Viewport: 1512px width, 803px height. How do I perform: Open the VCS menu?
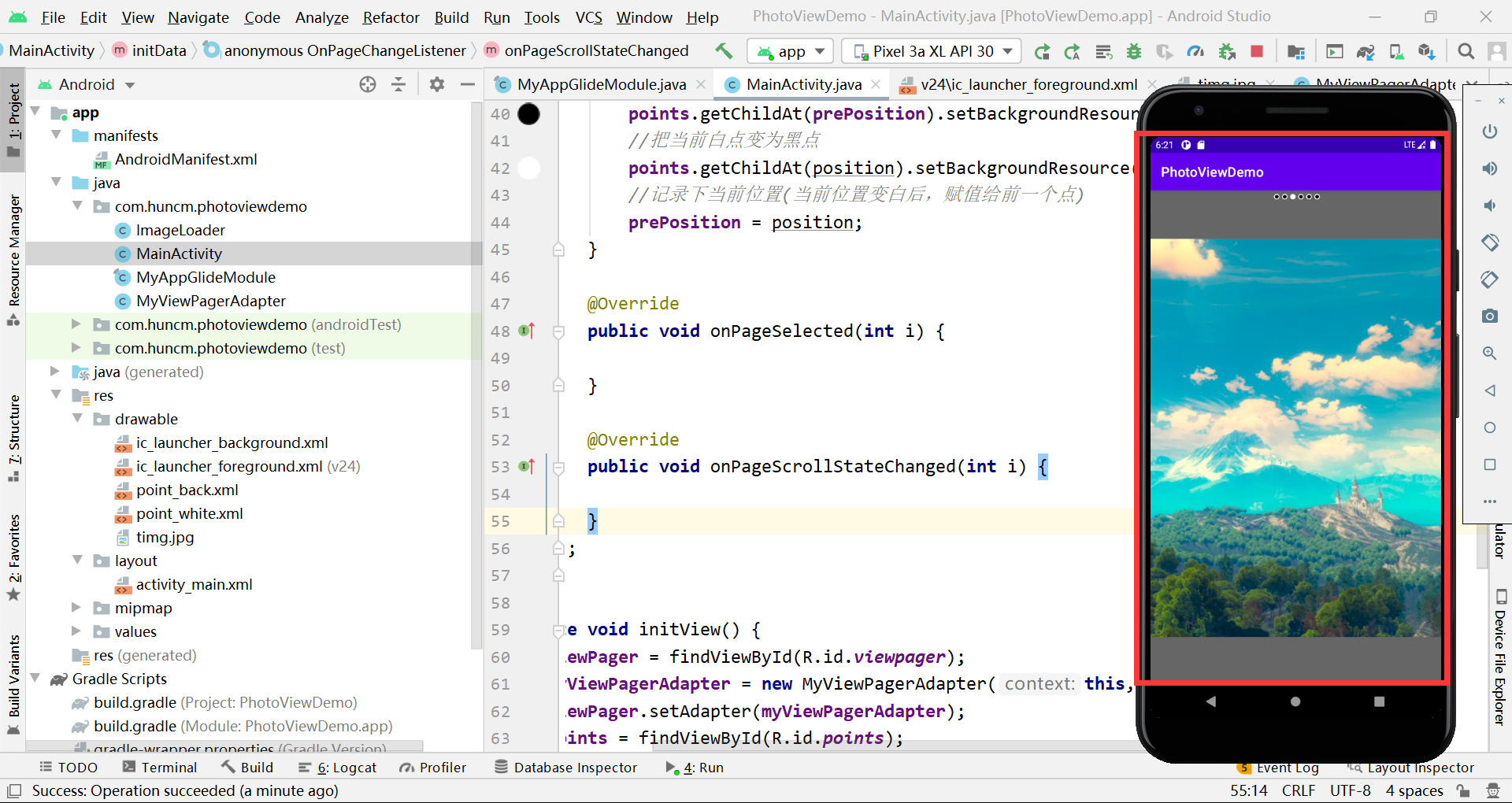click(x=588, y=17)
